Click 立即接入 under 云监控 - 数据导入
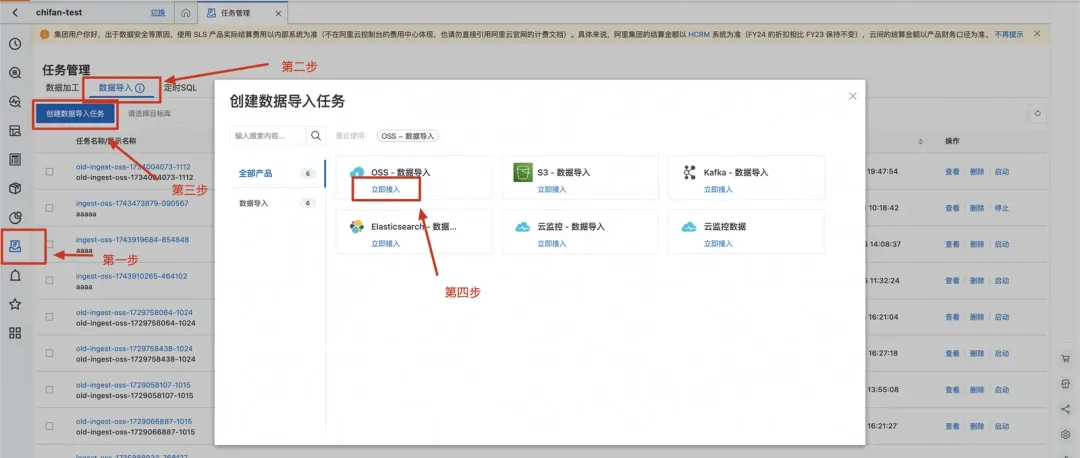The width and height of the screenshot is (1080, 458). click(552, 243)
